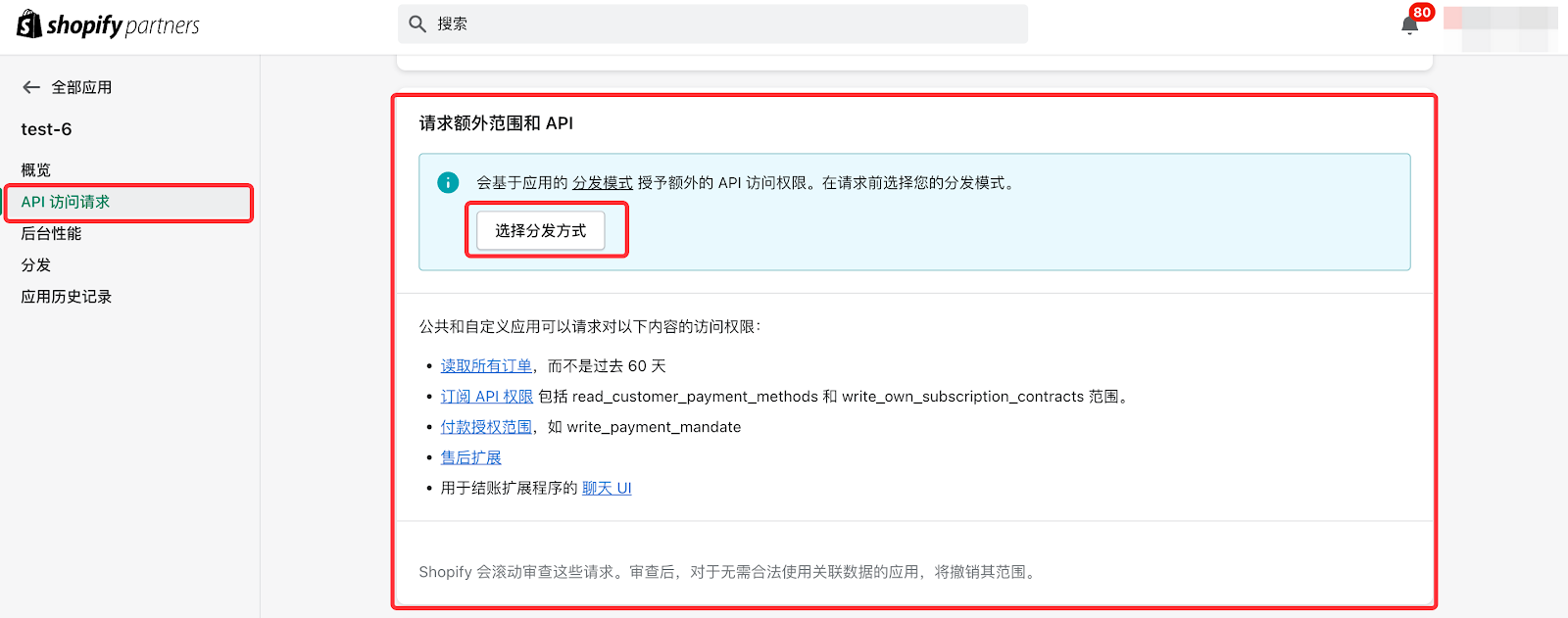The width and height of the screenshot is (1568, 618).
Task: Click the magnifier search icon
Action: (x=417, y=24)
